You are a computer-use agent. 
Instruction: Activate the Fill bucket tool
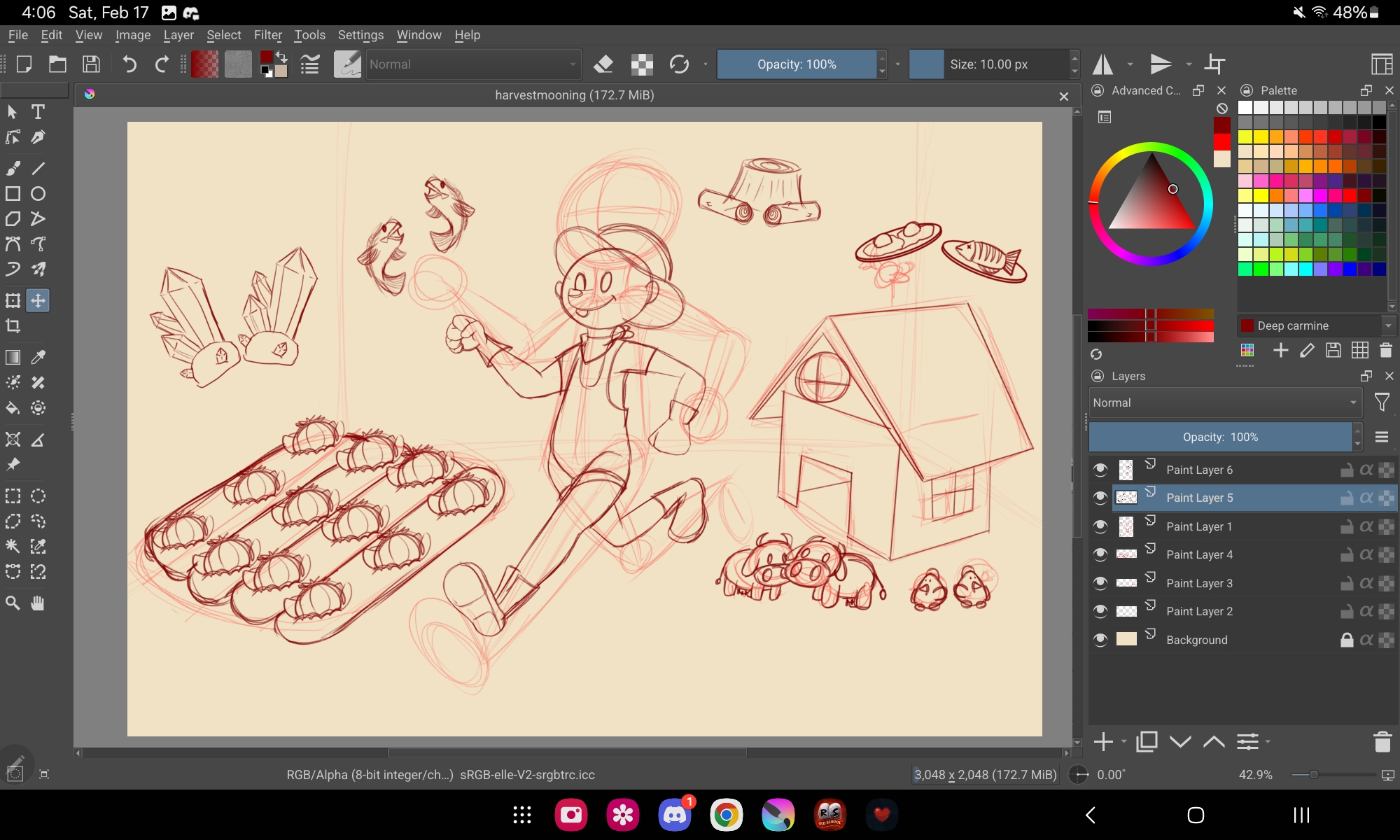point(13,408)
